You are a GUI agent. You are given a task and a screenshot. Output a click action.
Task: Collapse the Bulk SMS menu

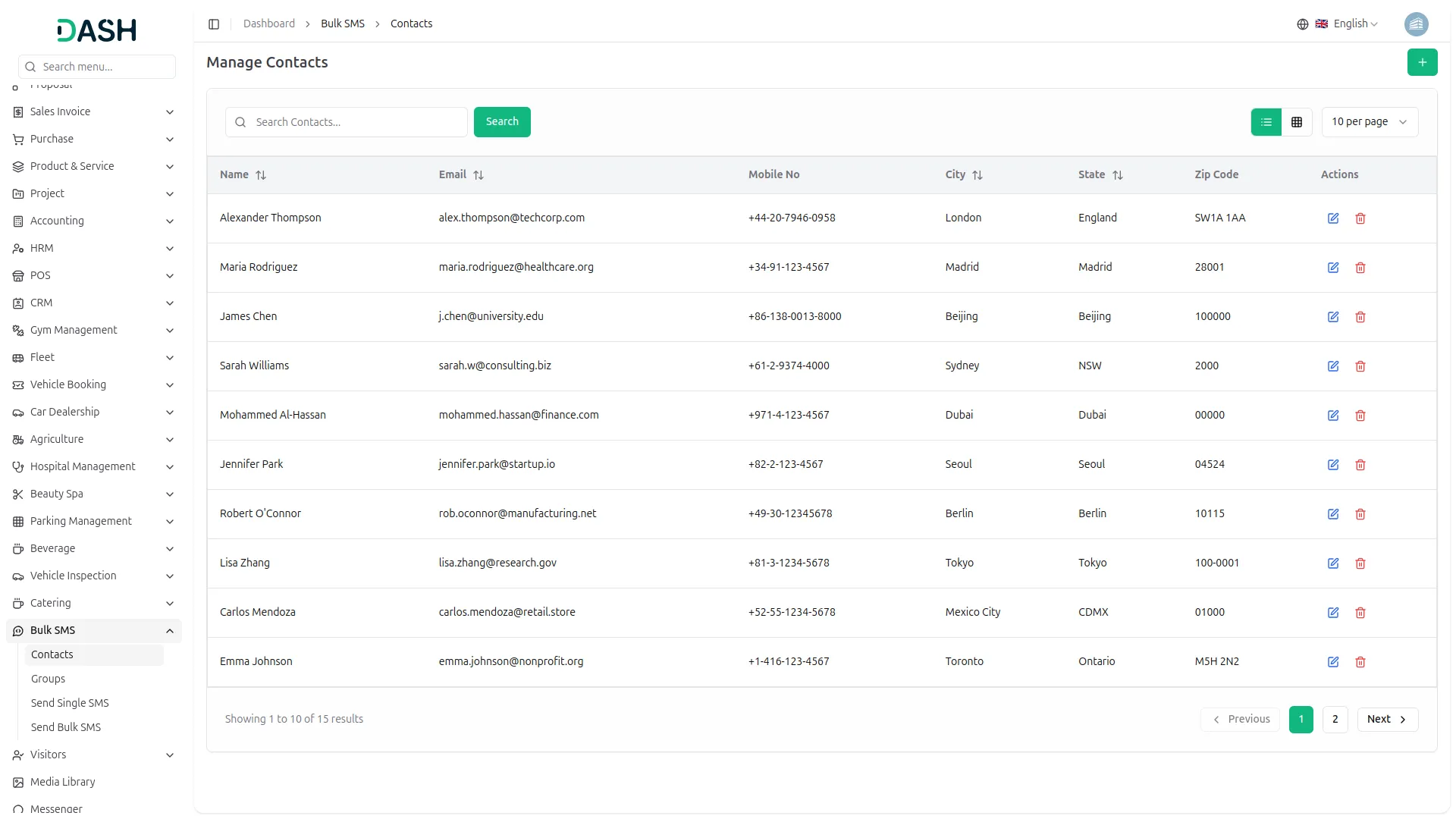pyautogui.click(x=94, y=631)
